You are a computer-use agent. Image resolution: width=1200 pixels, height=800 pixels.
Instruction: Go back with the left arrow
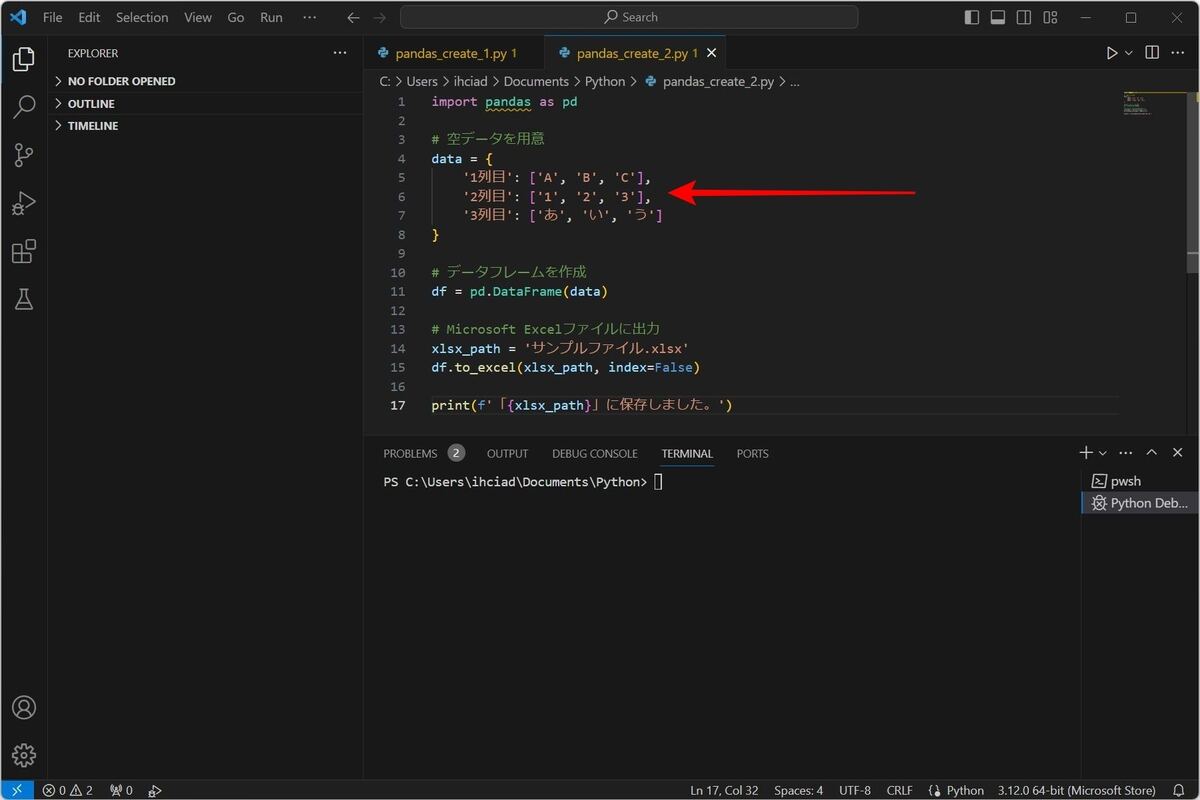click(x=353, y=17)
